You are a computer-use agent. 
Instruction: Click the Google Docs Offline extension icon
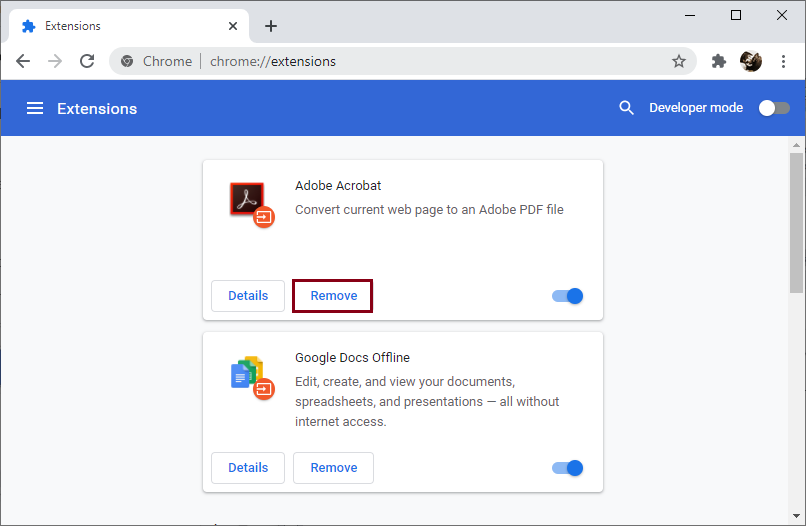[x=252, y=377]
